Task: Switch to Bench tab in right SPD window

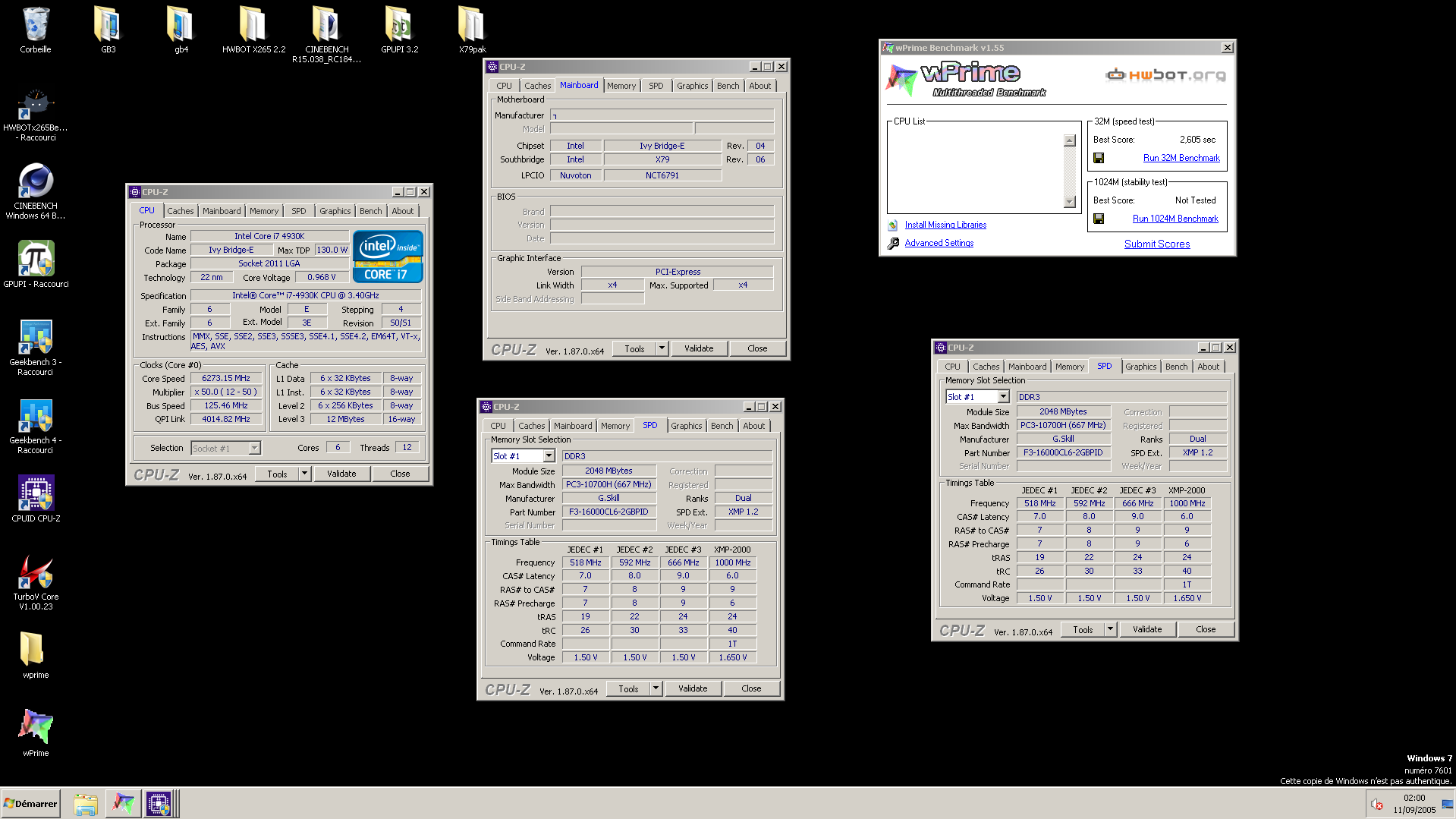Action: 1177,367
